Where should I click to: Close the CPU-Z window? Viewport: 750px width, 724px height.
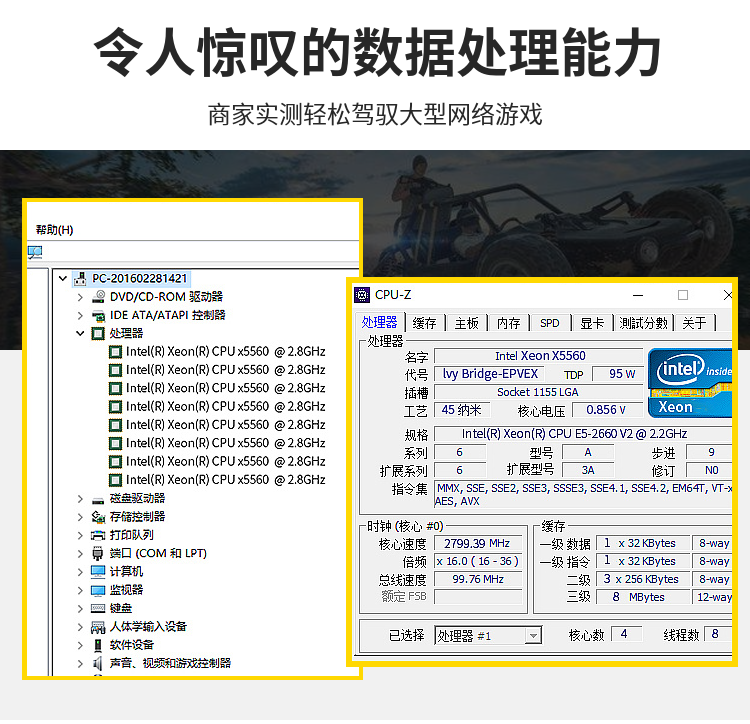728,296
